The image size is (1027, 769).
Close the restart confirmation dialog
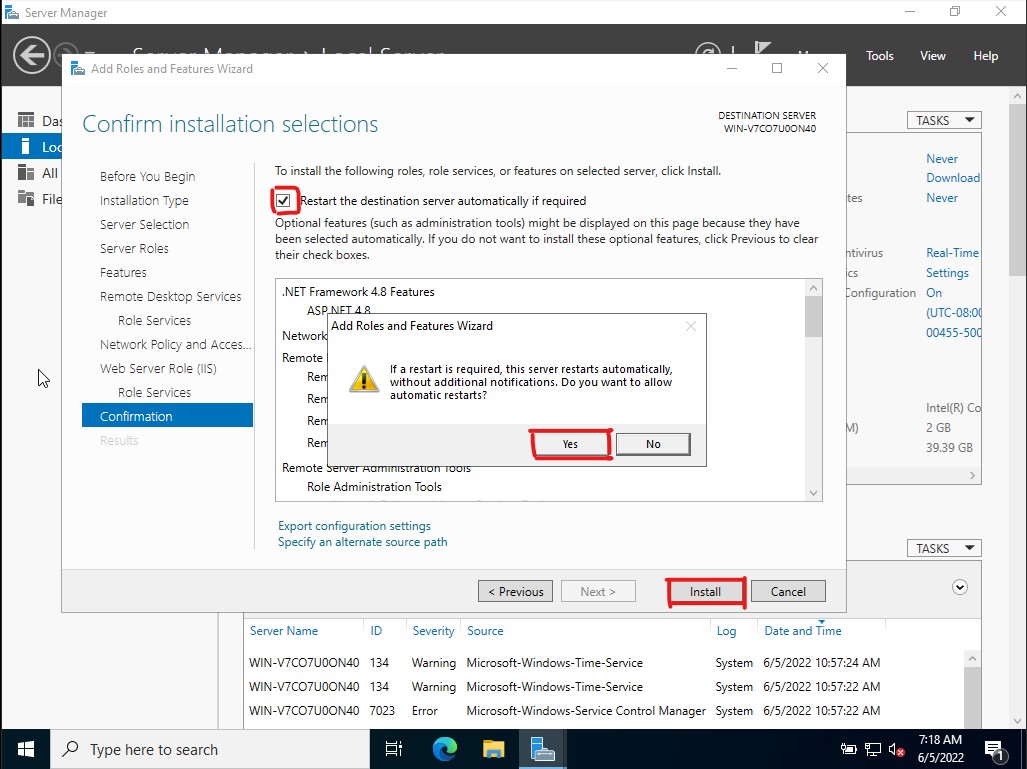click(x=690, y=326)
